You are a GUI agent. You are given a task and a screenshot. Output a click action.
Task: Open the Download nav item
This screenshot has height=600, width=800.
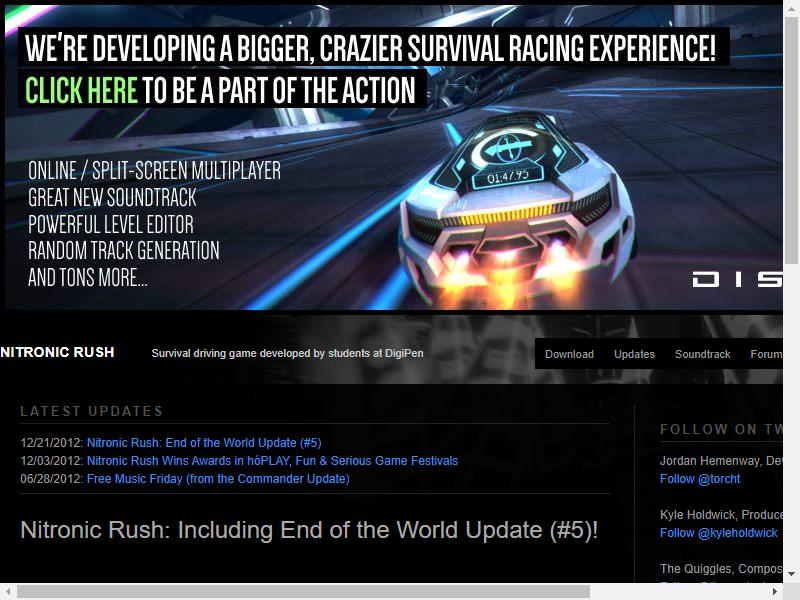point(569,354)
